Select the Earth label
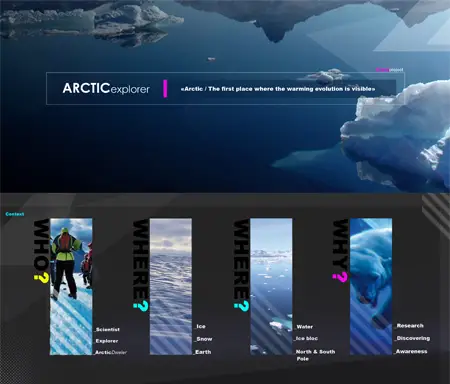This screenshot has height=384, width=450. (x=203, y=352)
